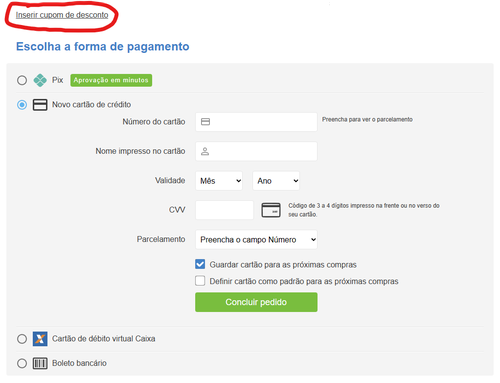The width and height of the screenshot is (500, 383).
Task: Click the small card icon inside number field
Action: coord(205,122)
